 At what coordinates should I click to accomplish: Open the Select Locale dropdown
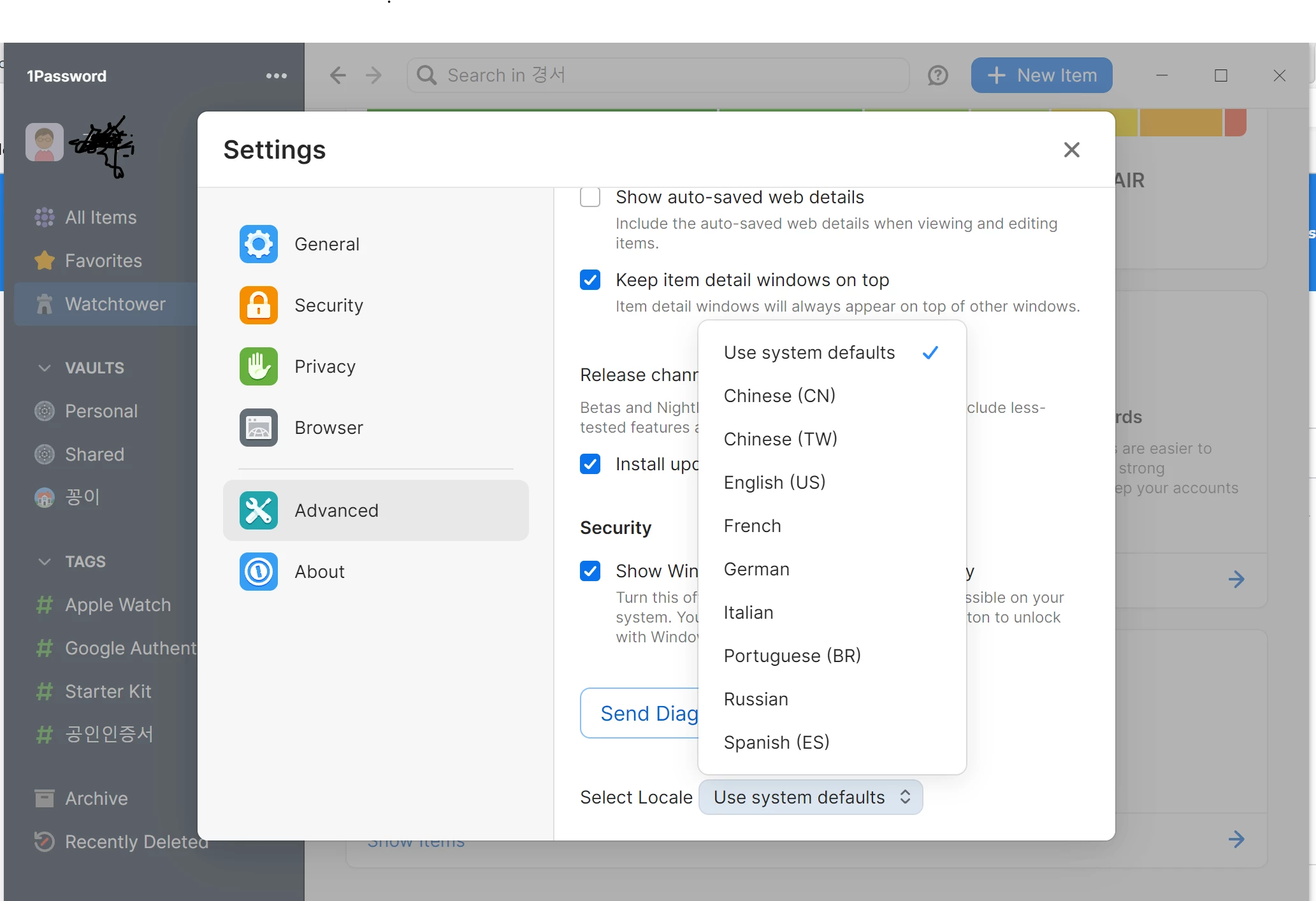pyautogui.click(x=811, y=797)
